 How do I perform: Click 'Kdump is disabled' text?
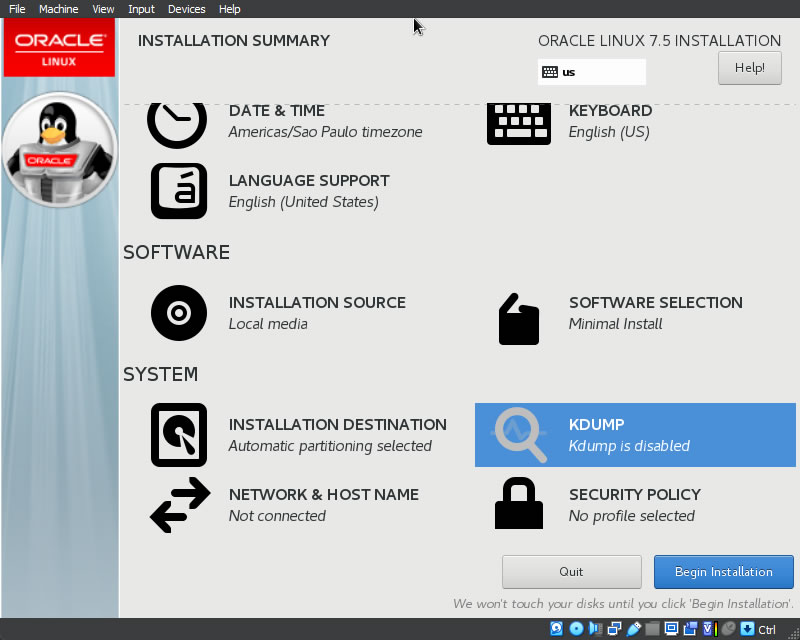tap(629, 446)
